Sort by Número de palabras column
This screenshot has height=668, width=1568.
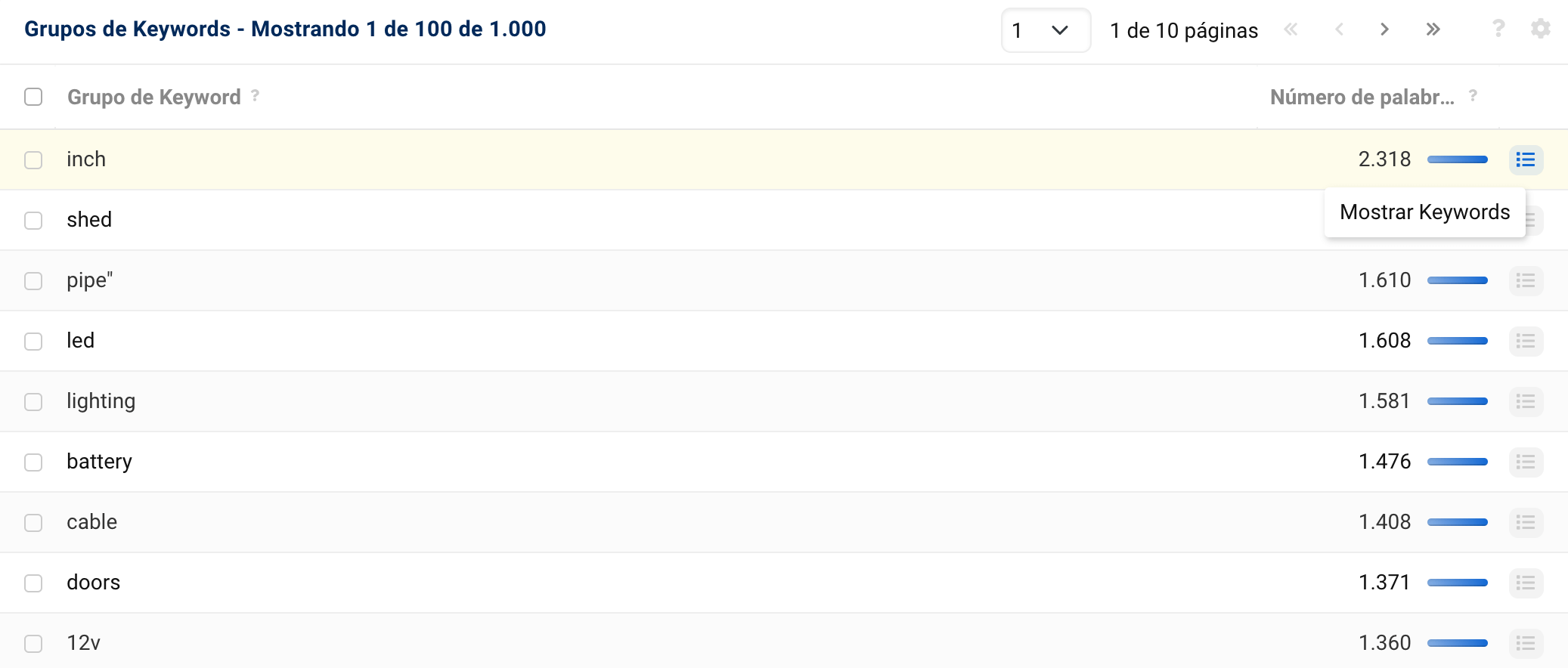tap(1362, 97)
